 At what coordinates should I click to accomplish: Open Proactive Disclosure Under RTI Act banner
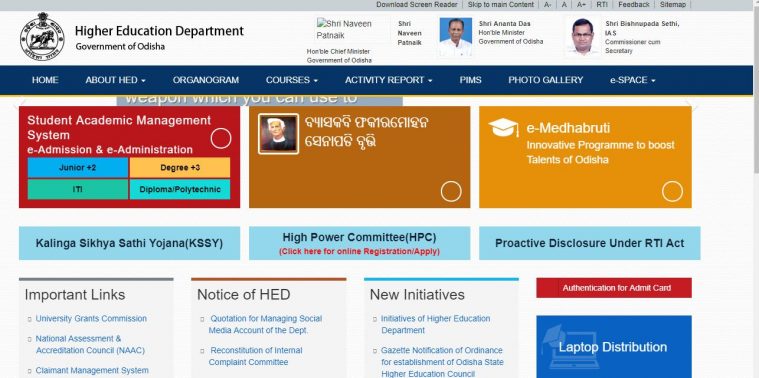tap(590, 243)
